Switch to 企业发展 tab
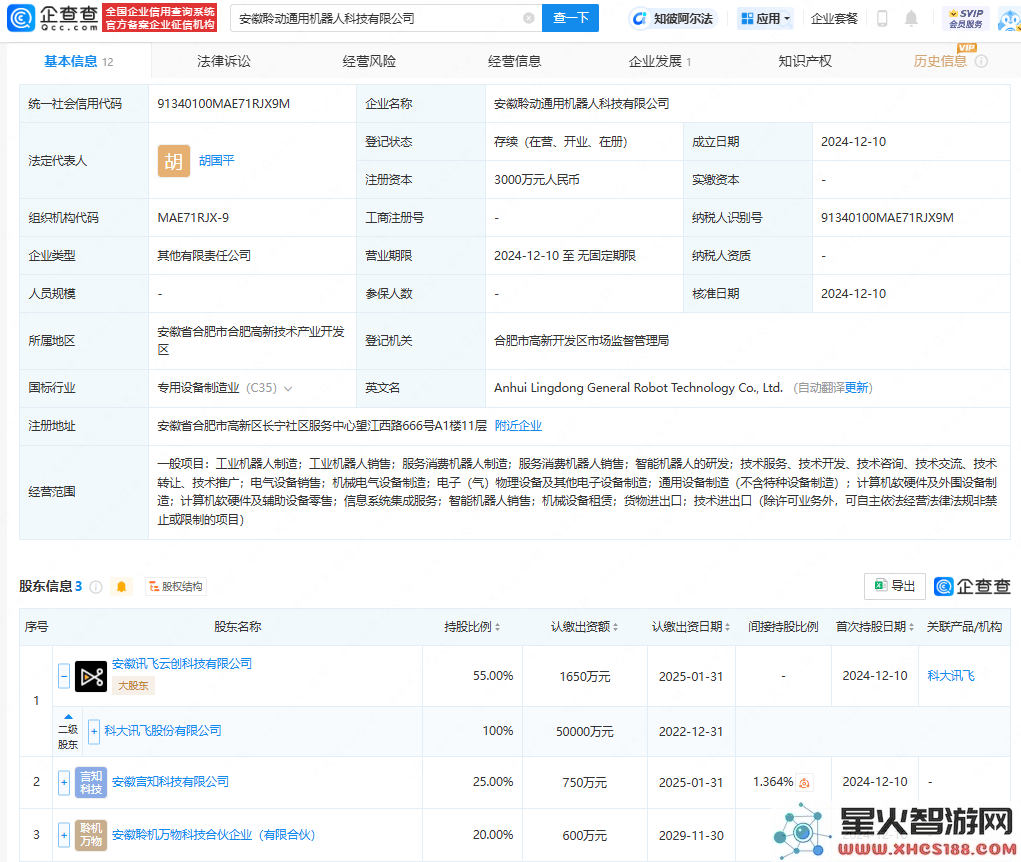 pyautogui.click(x=660, y=61)
